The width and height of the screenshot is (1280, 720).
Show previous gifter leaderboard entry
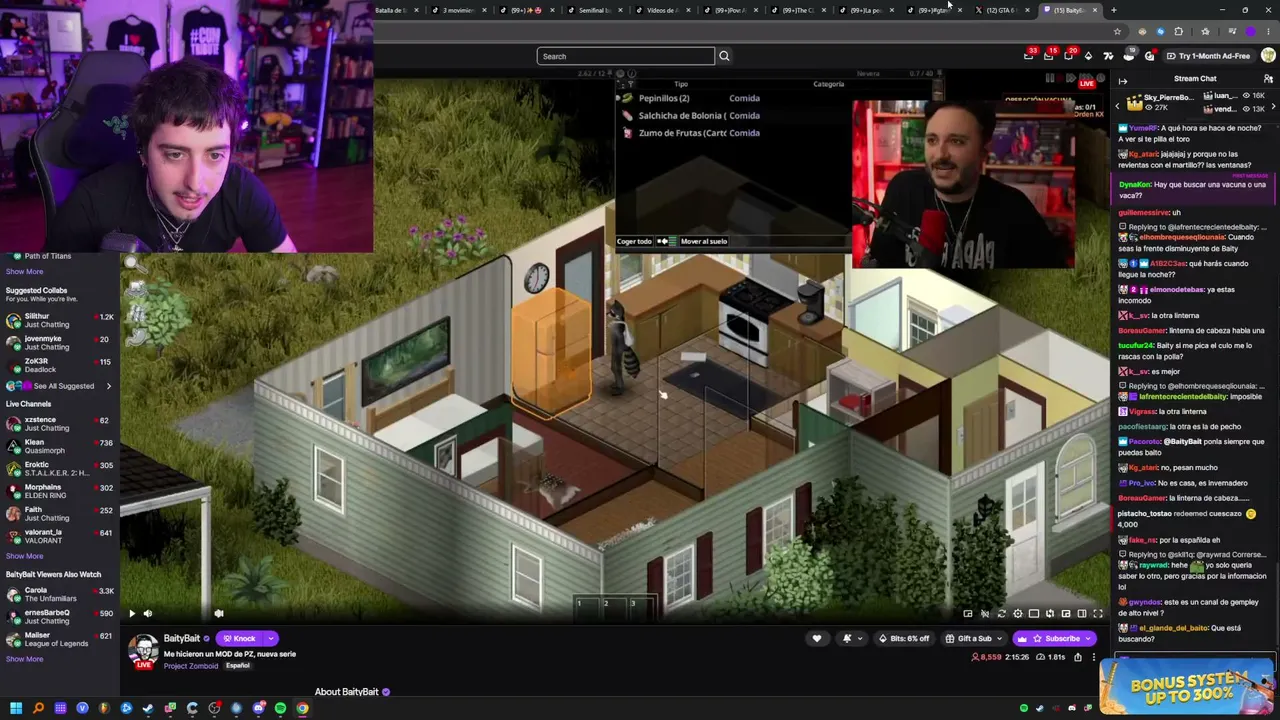click(x=1118, y=104)
